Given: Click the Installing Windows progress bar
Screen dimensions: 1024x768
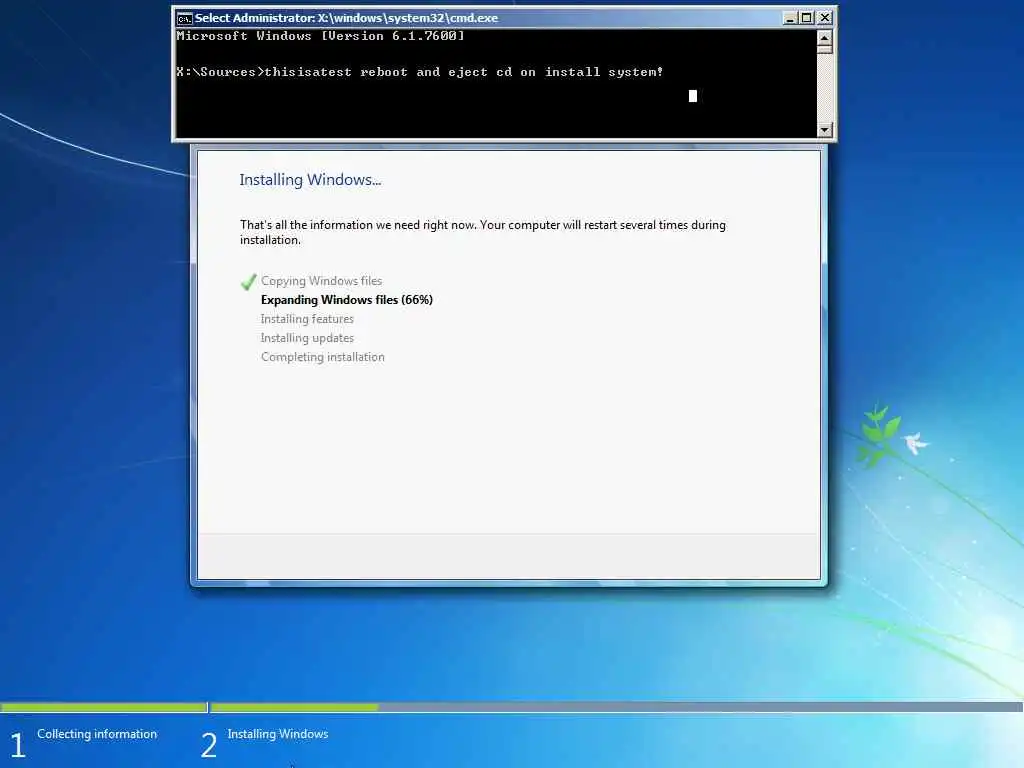Looking at the screenshot, I should [x=616, y=707].
